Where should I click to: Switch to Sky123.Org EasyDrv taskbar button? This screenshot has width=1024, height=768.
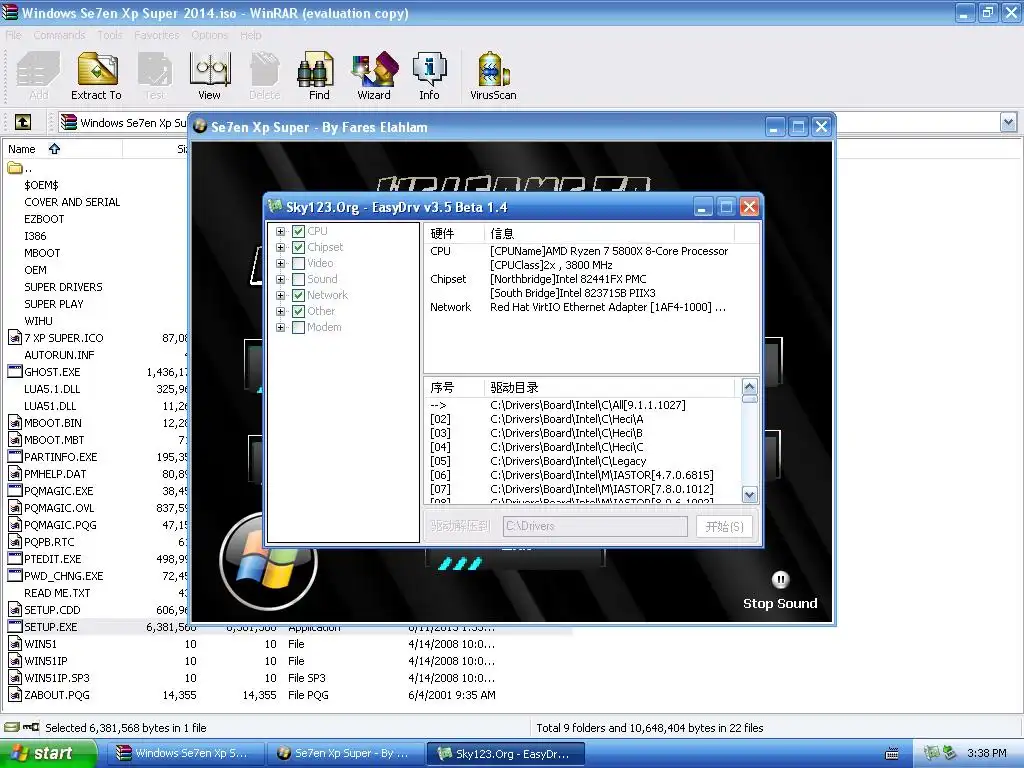(x=504, y=753)
